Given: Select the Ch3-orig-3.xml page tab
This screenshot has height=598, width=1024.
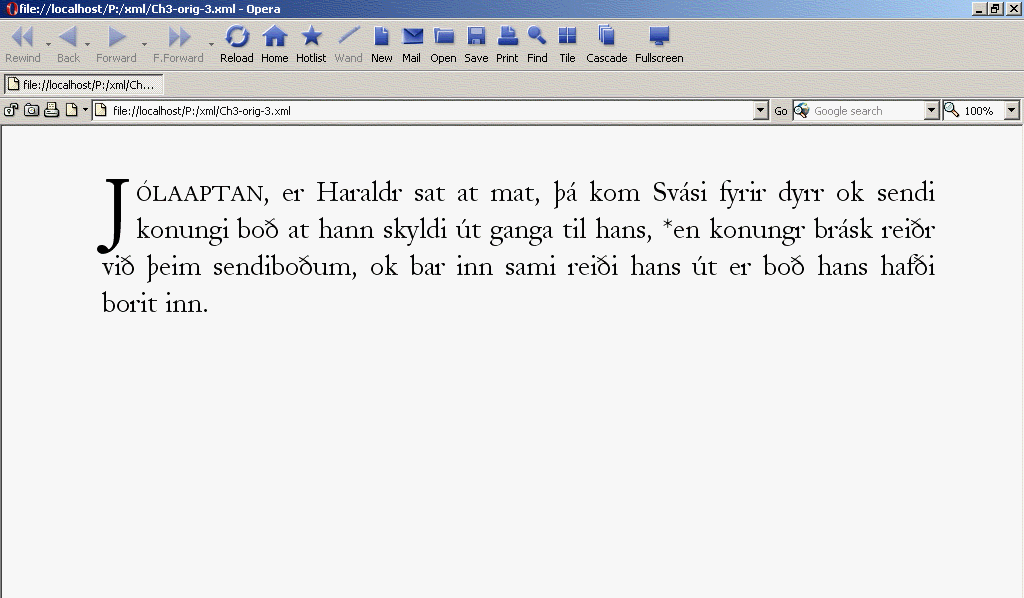Looking at the screenshot, I should point(84,85).
